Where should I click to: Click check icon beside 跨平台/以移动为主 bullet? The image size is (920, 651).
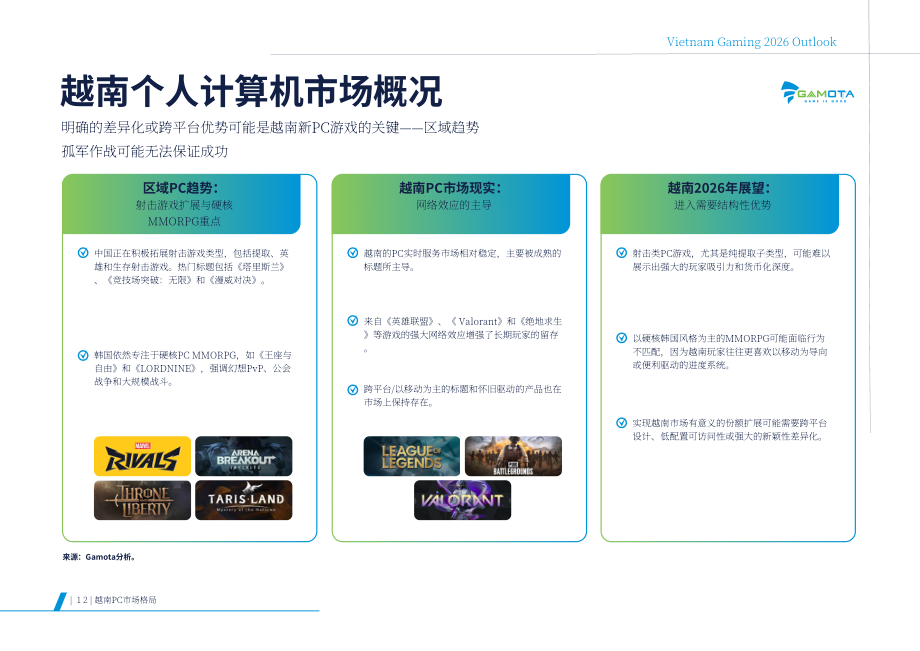pos(353,389)
